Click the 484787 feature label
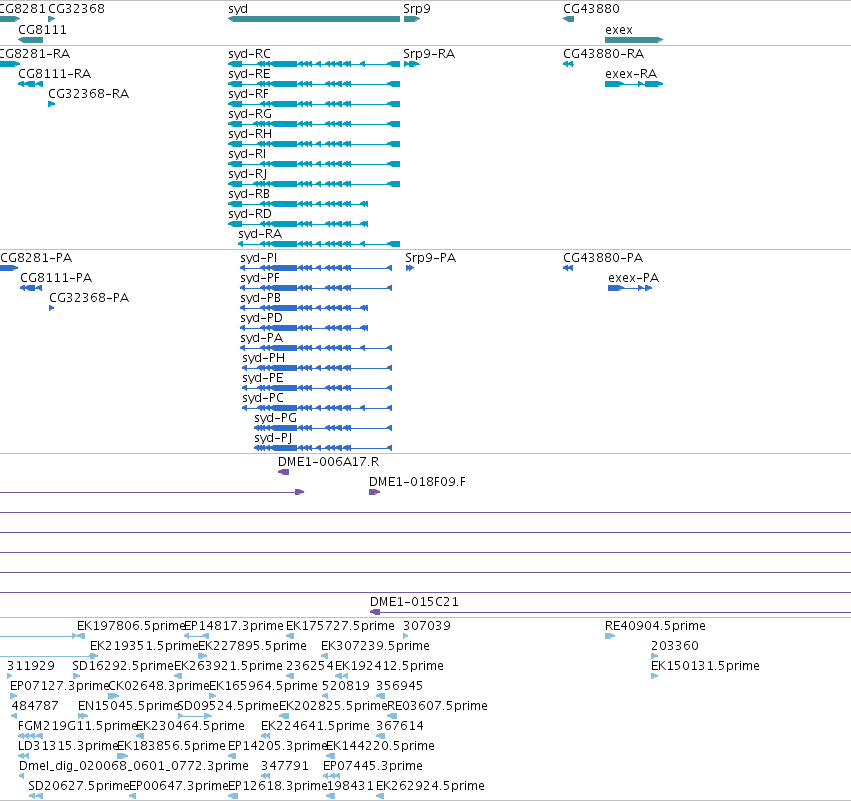The height and width of the screenshot is (801, 851). click(35, 706)
